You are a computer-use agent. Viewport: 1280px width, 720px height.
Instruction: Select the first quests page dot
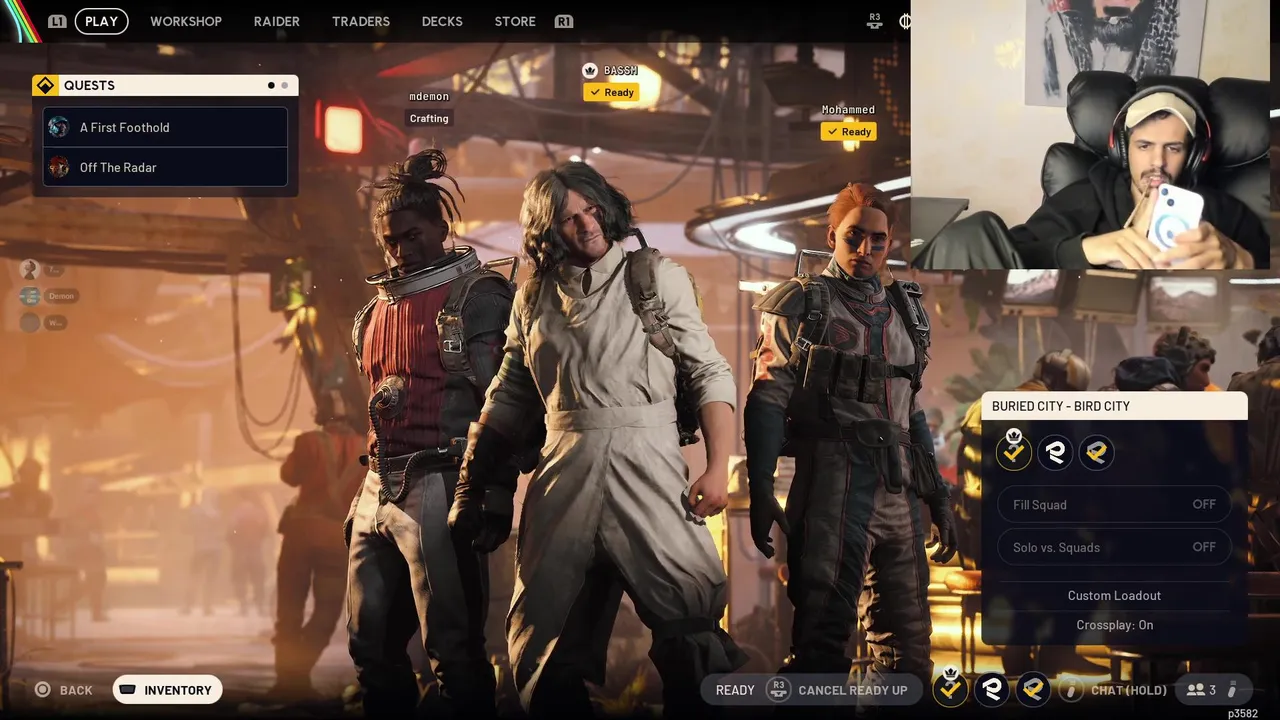[x=271, y=86]
